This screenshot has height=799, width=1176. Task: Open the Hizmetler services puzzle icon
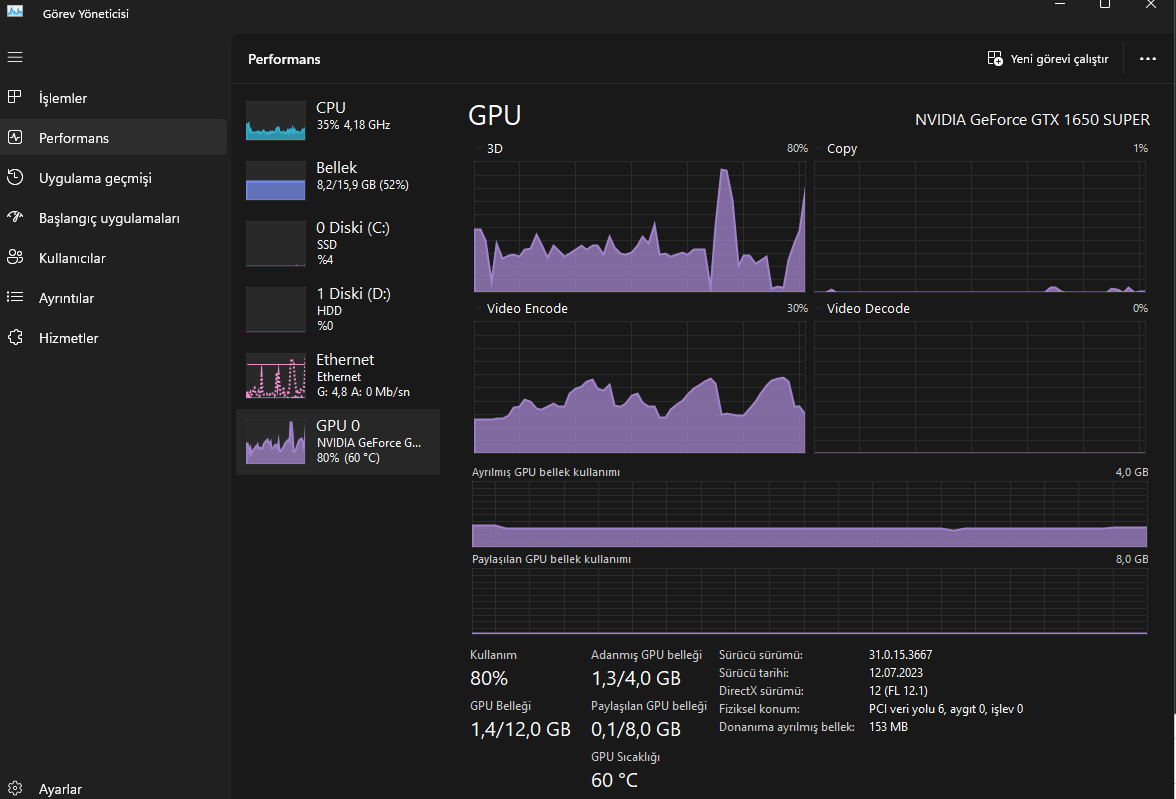point(14,338)
